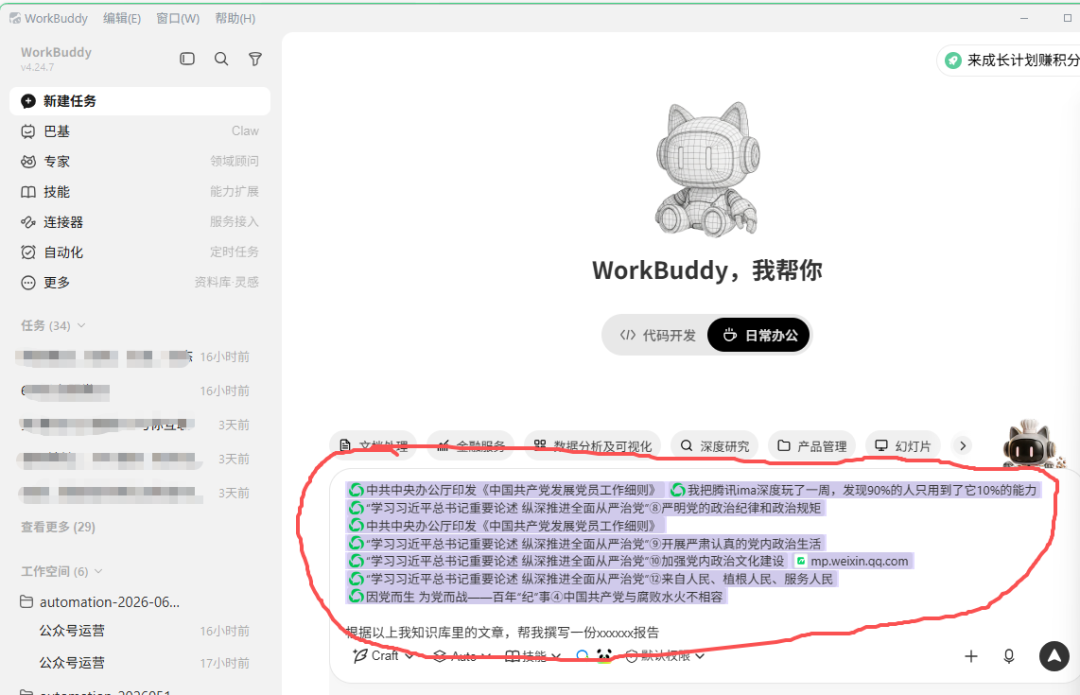Open the 技能 book item
The width and height of the screenshot is (1080, 695).
(140, 191)
